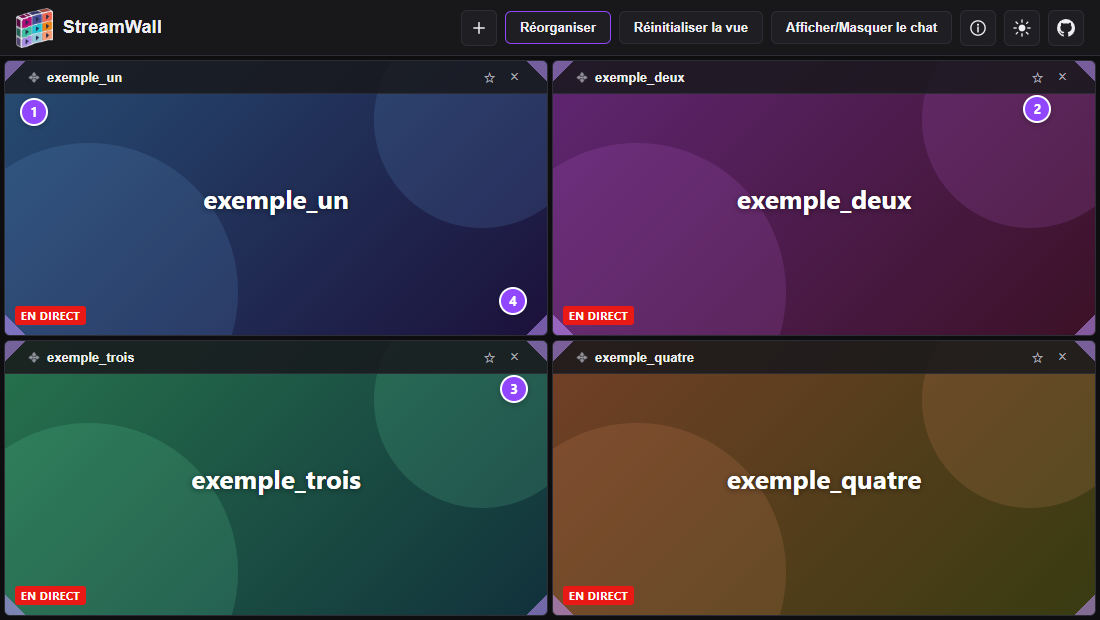Click the exemple_deux video thumbnail center
Viewport: 1100px width, 620px height.
[x=824, y=214]
